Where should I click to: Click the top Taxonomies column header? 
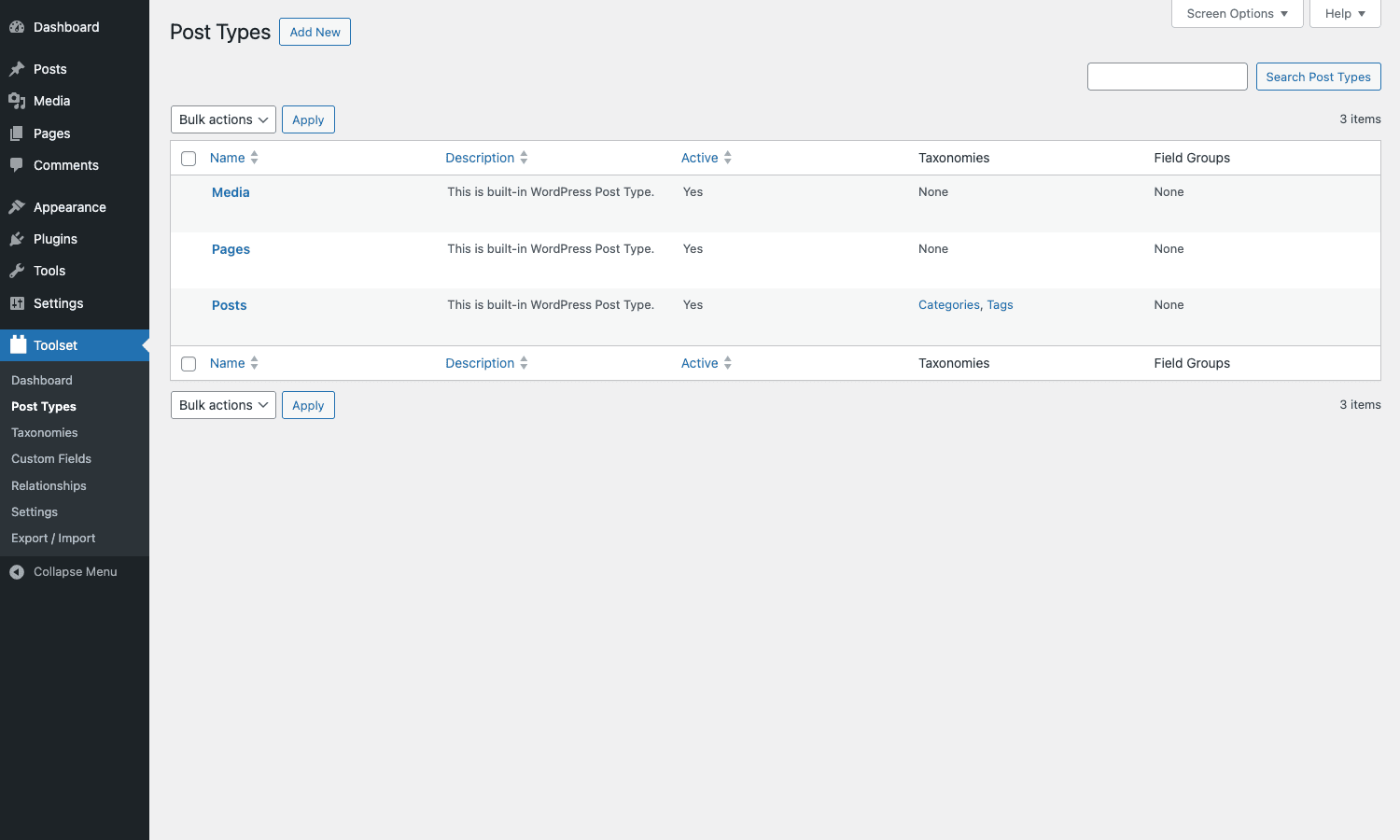coord(954,158)
